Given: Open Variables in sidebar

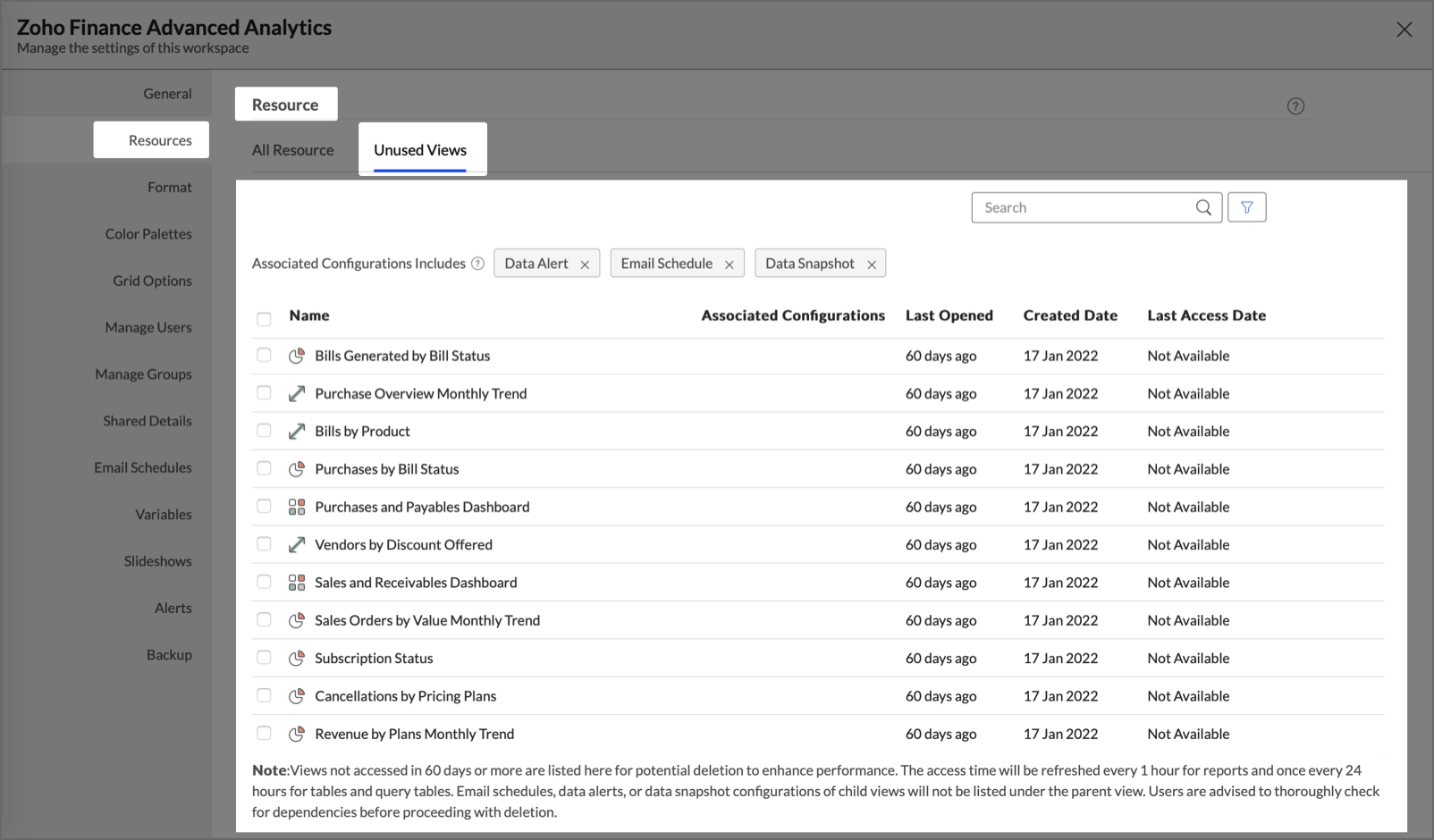Looking at the screenshot, I should 164,515.
